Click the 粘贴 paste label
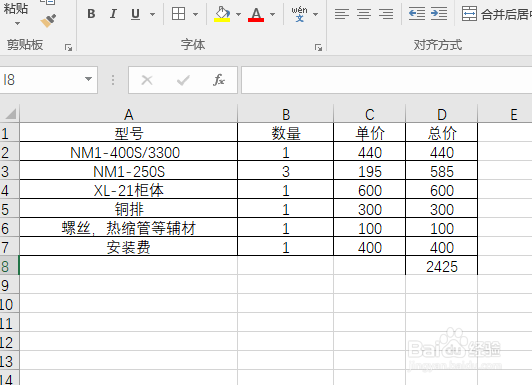This screenshot has height=385, width=532. [15, 8]
